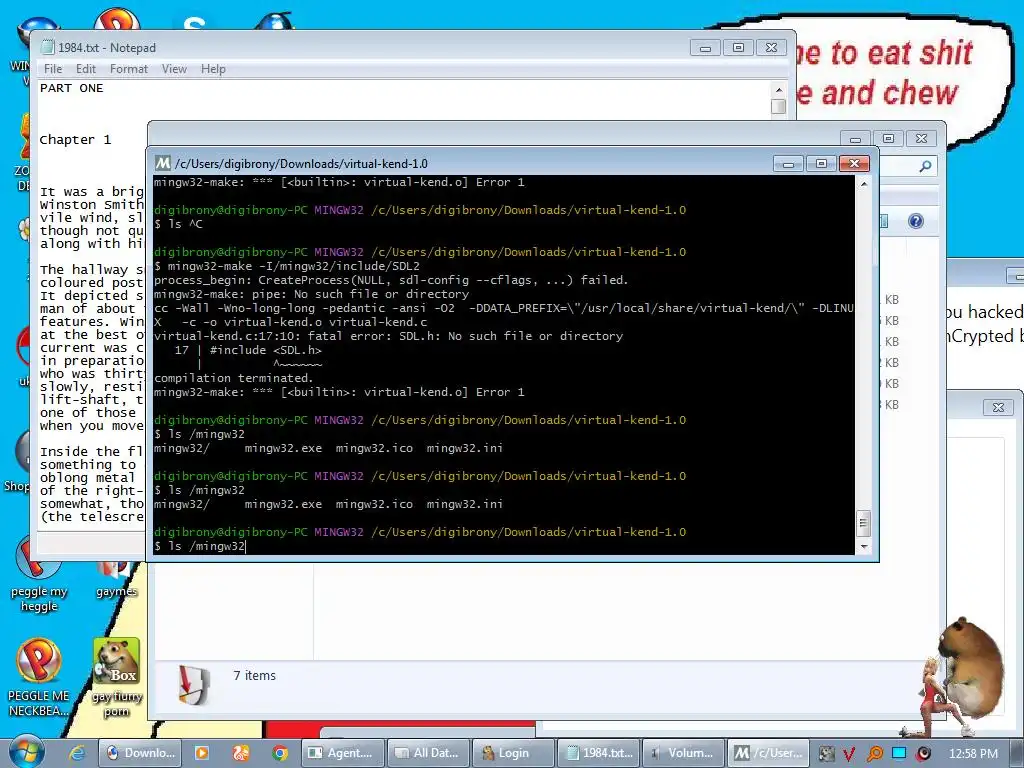Close the MinGW terminal window

(854, 163)
